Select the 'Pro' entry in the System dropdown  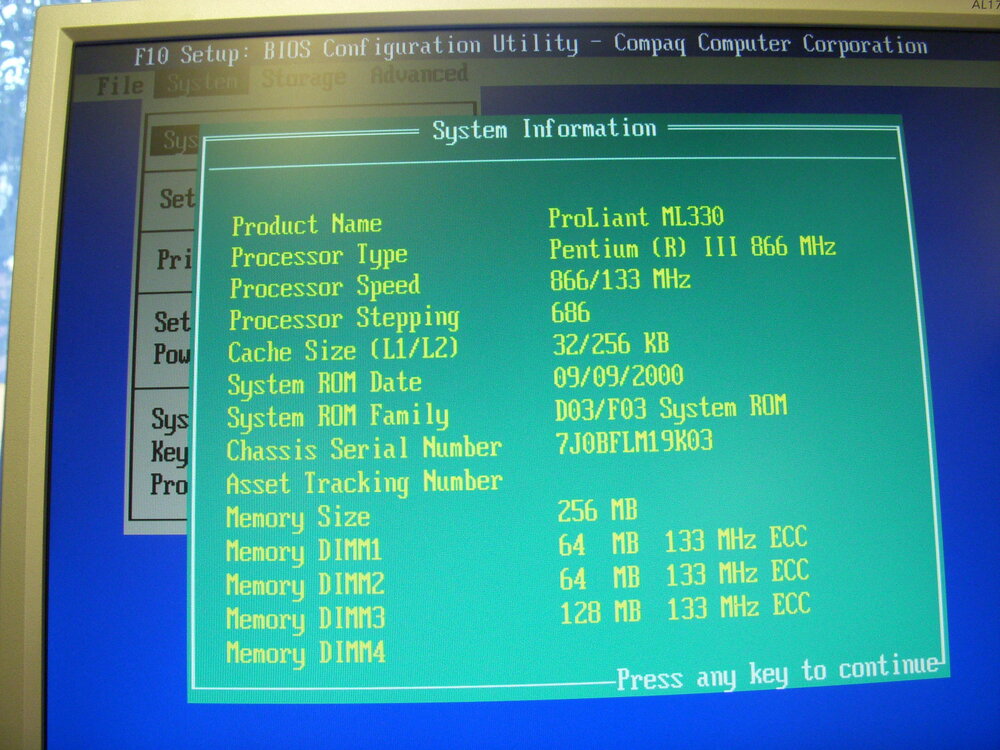click(x=168, y=484)
